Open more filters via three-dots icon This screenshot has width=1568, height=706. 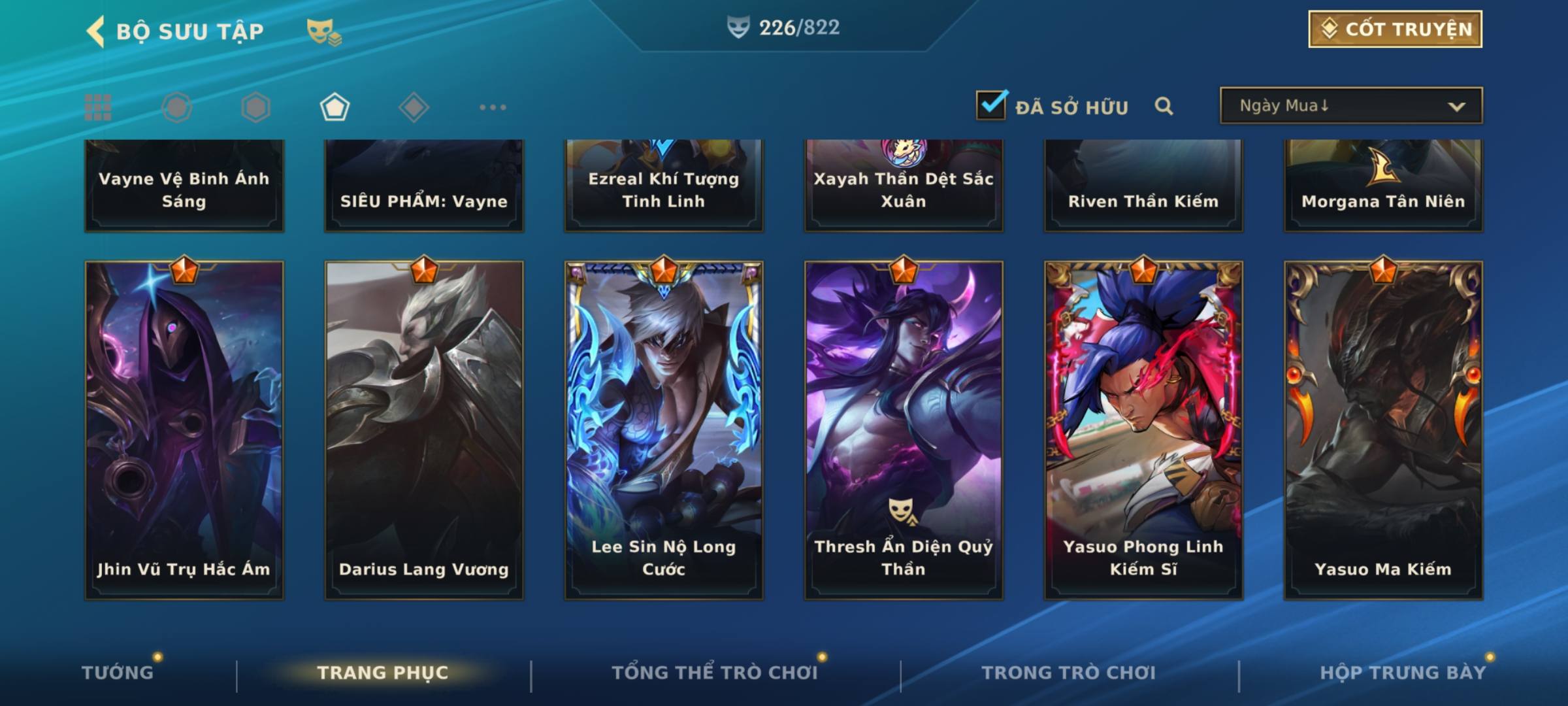pos(493,107)
